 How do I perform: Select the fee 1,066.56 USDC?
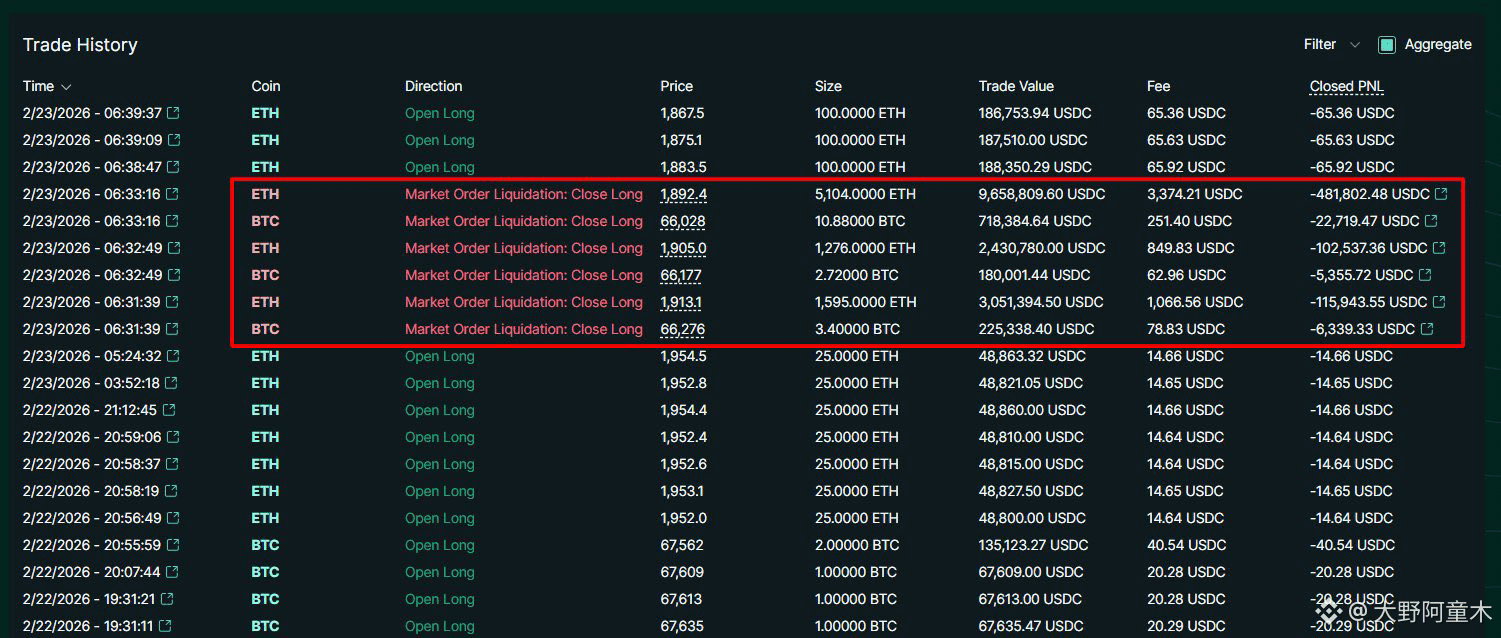1195,302
